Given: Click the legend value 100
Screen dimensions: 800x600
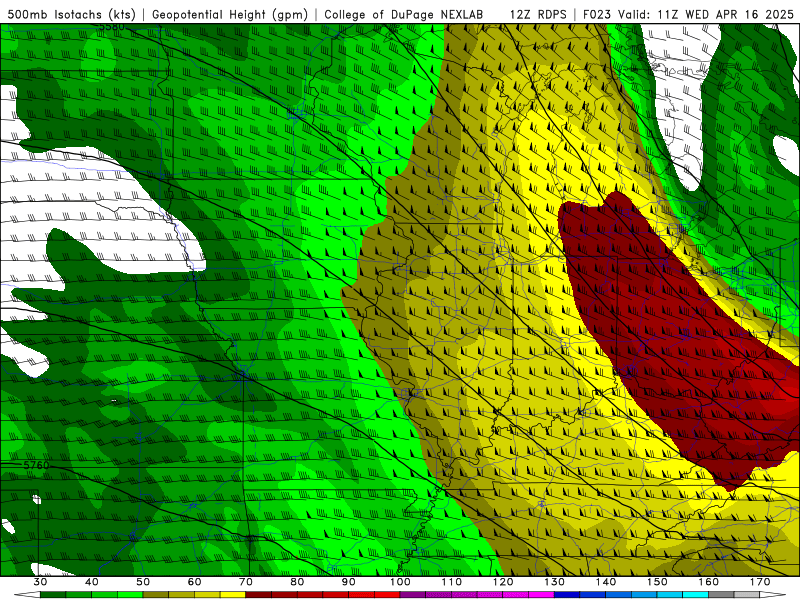Looking at the screenshot, I should pos(401,582).
